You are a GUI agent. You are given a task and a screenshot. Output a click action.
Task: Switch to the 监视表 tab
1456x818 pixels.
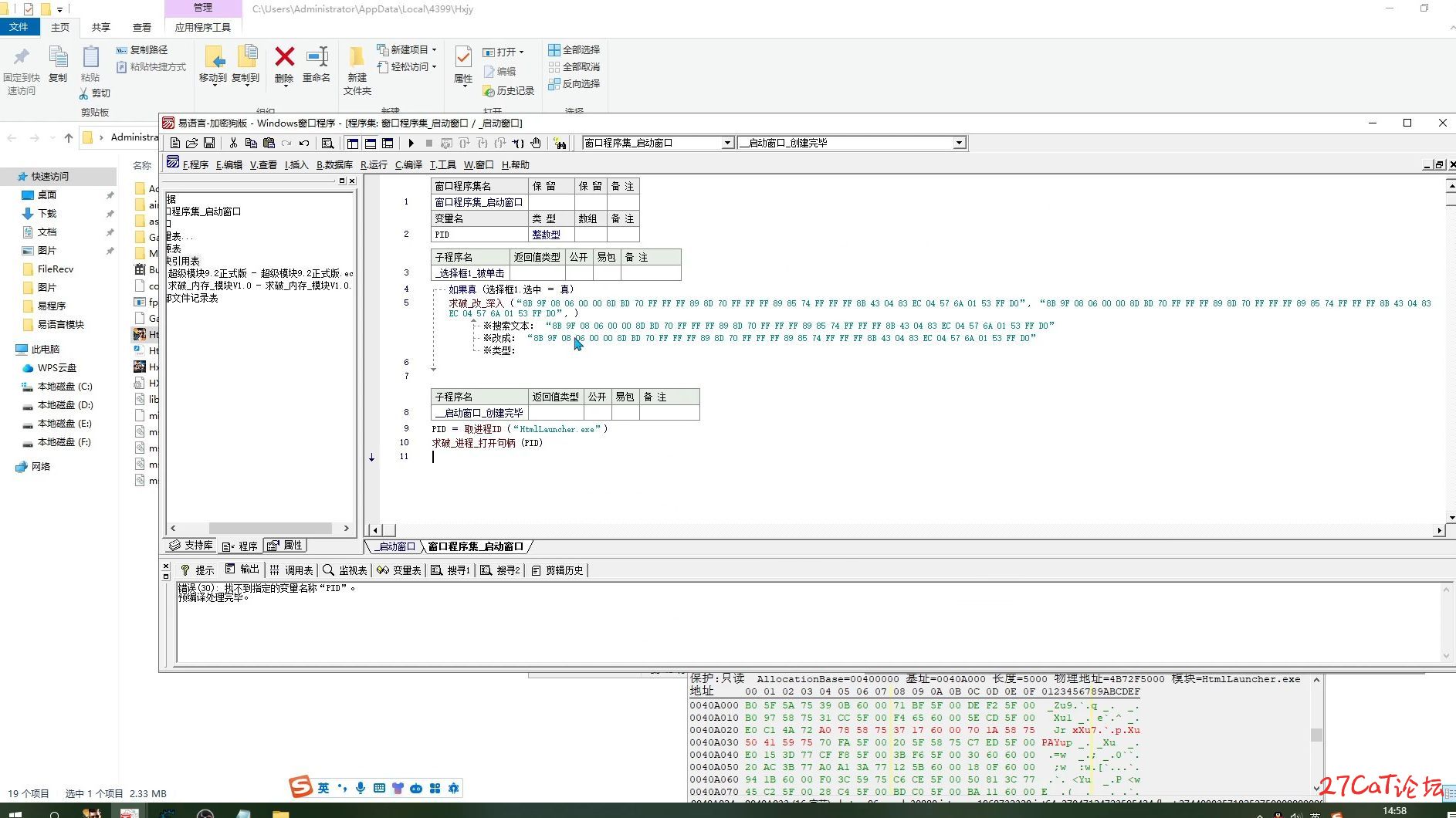(x=345, y=570)
